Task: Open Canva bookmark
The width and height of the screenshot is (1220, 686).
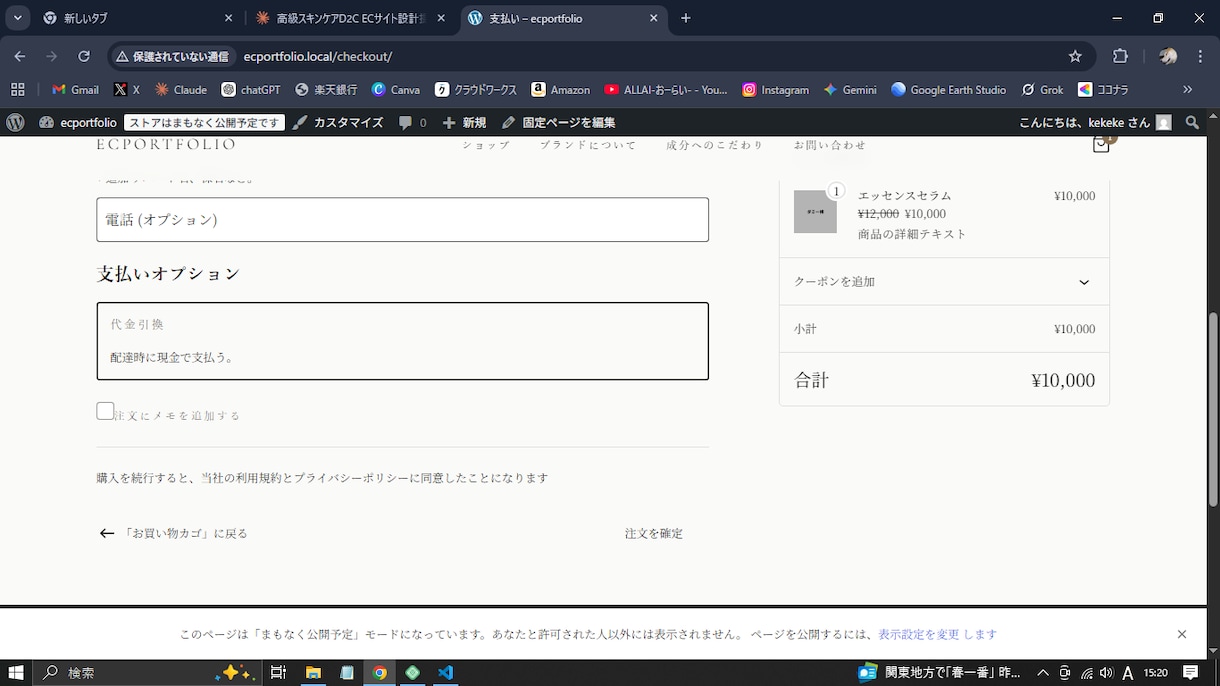Action: [x=396, y=89]
